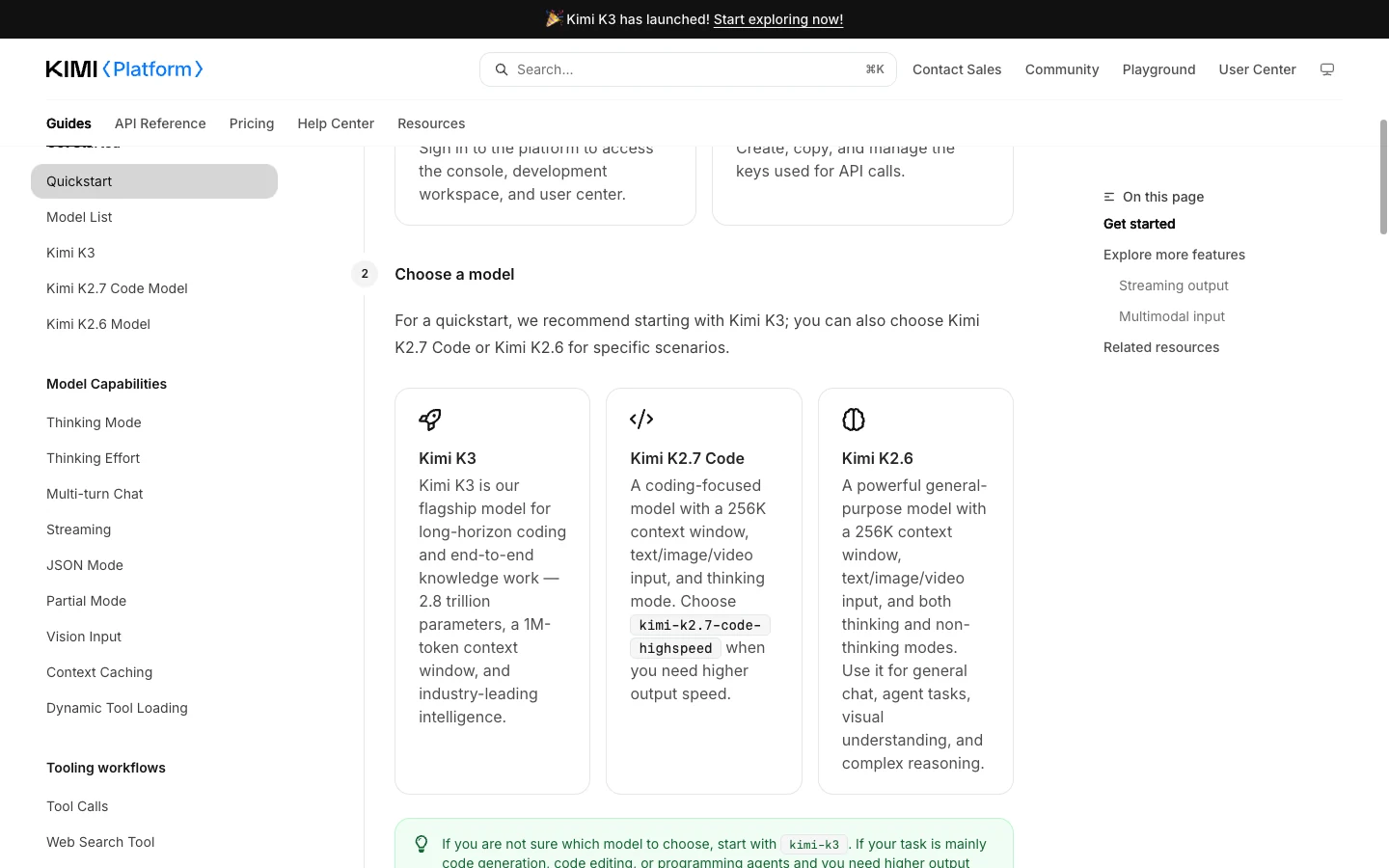Open Partial Mode guide

154,601
